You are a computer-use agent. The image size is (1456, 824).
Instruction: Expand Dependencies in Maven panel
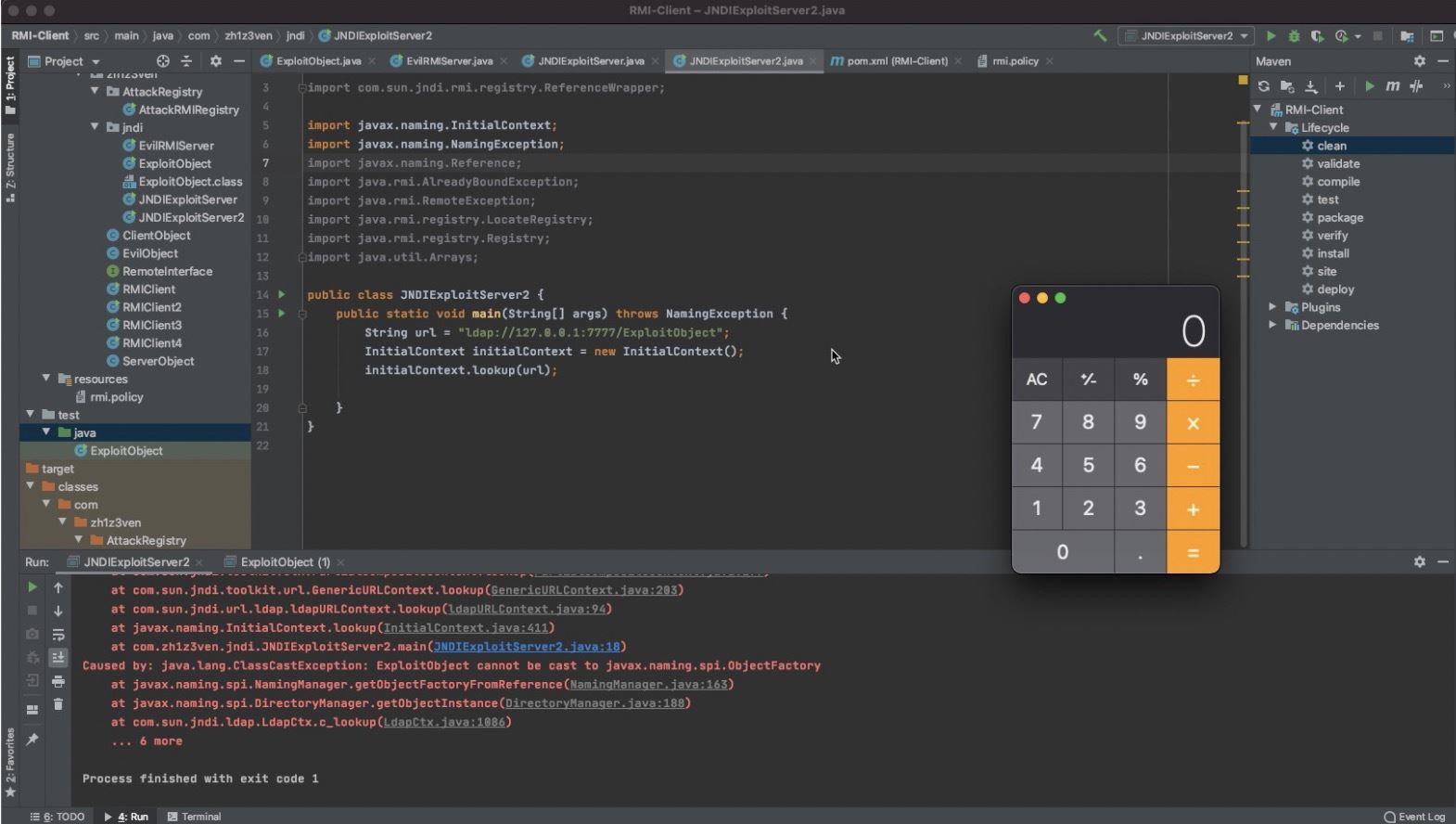pos(1273,325)
